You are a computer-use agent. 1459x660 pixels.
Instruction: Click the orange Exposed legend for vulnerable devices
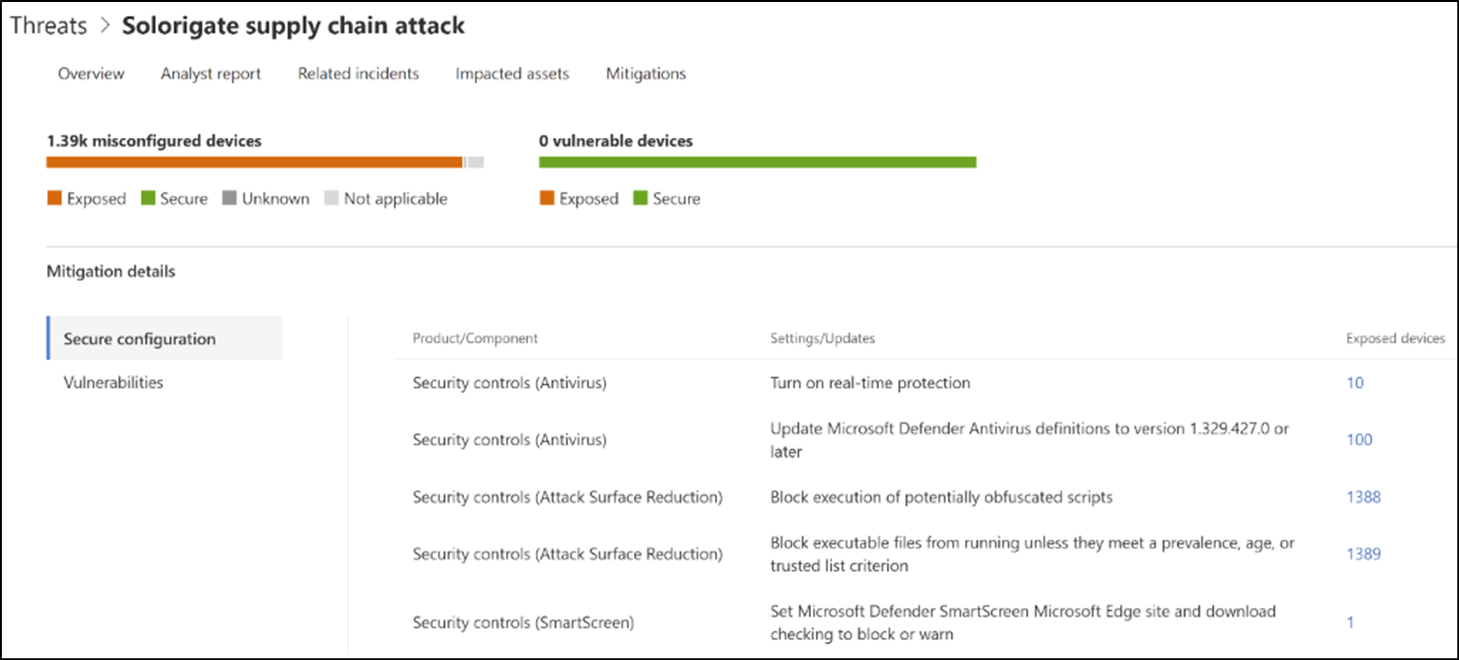(545, 198)
